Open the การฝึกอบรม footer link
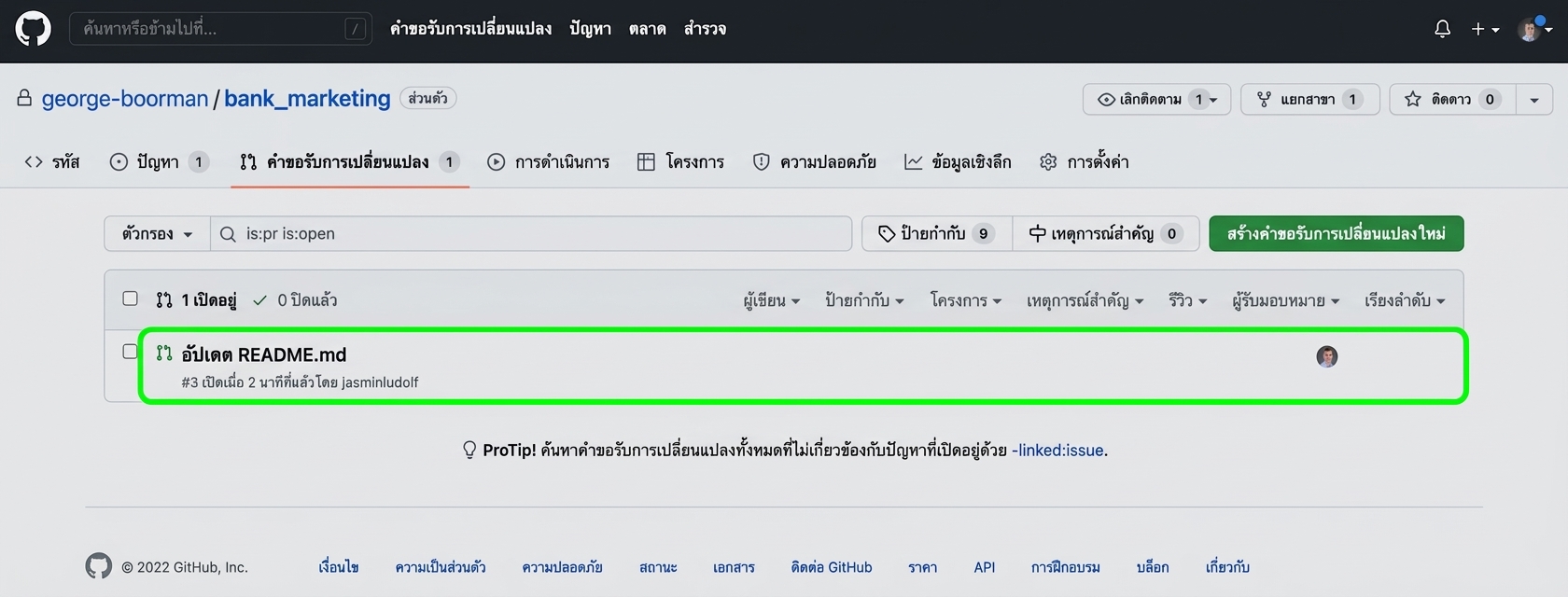Viewport: 1568px width, 597px height. [x=1066, y=567]
